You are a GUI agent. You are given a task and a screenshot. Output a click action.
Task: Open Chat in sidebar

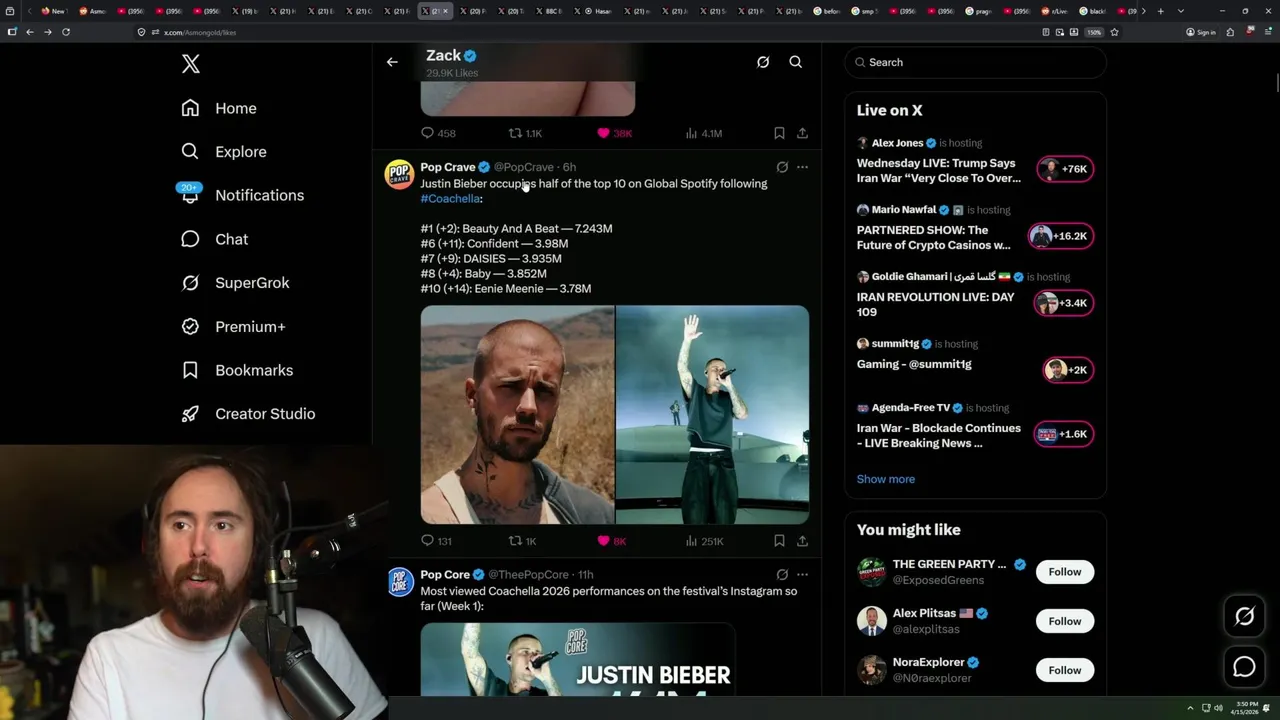[214, 239]
